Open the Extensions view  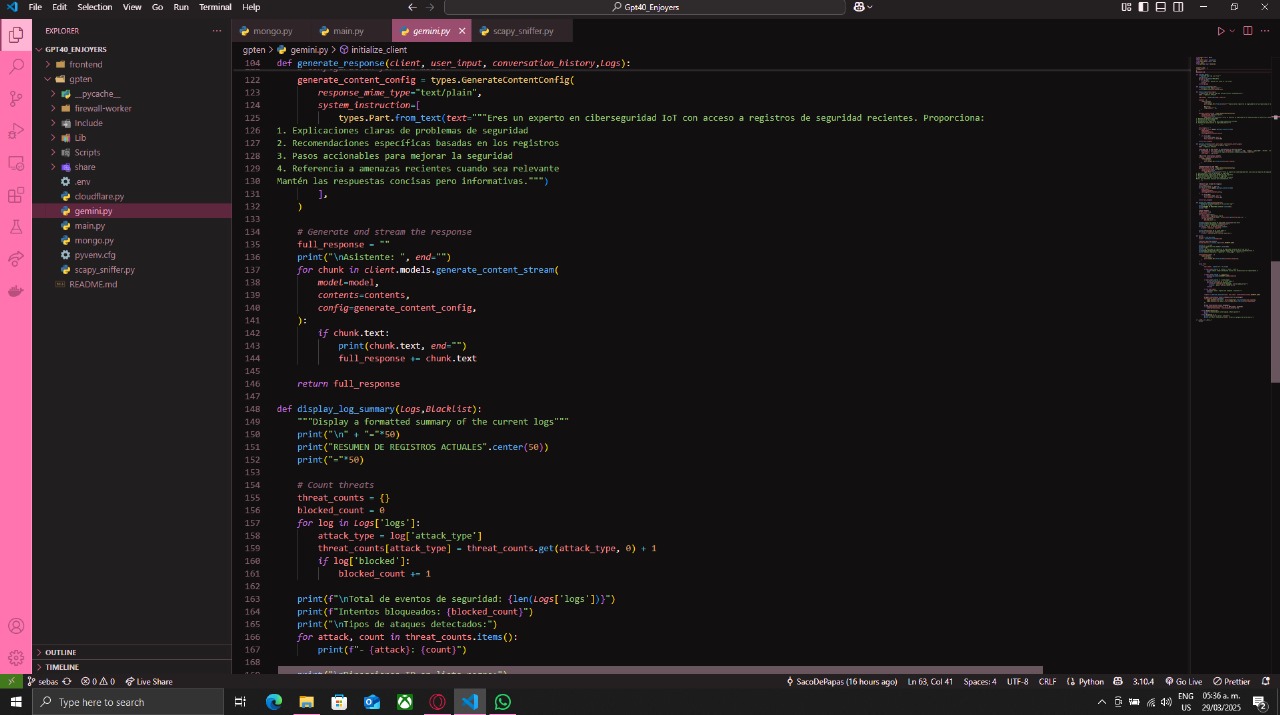pos(16,195)
